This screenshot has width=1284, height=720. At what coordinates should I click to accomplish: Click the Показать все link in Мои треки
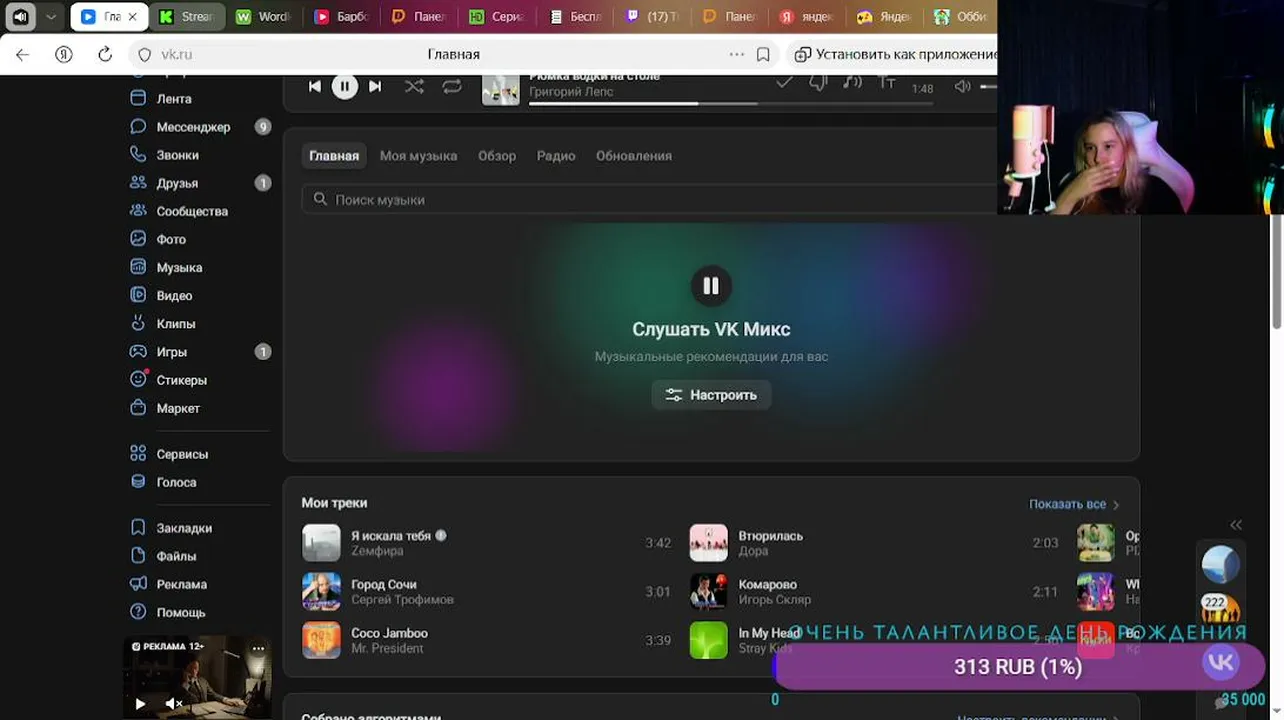[1074, 504]
